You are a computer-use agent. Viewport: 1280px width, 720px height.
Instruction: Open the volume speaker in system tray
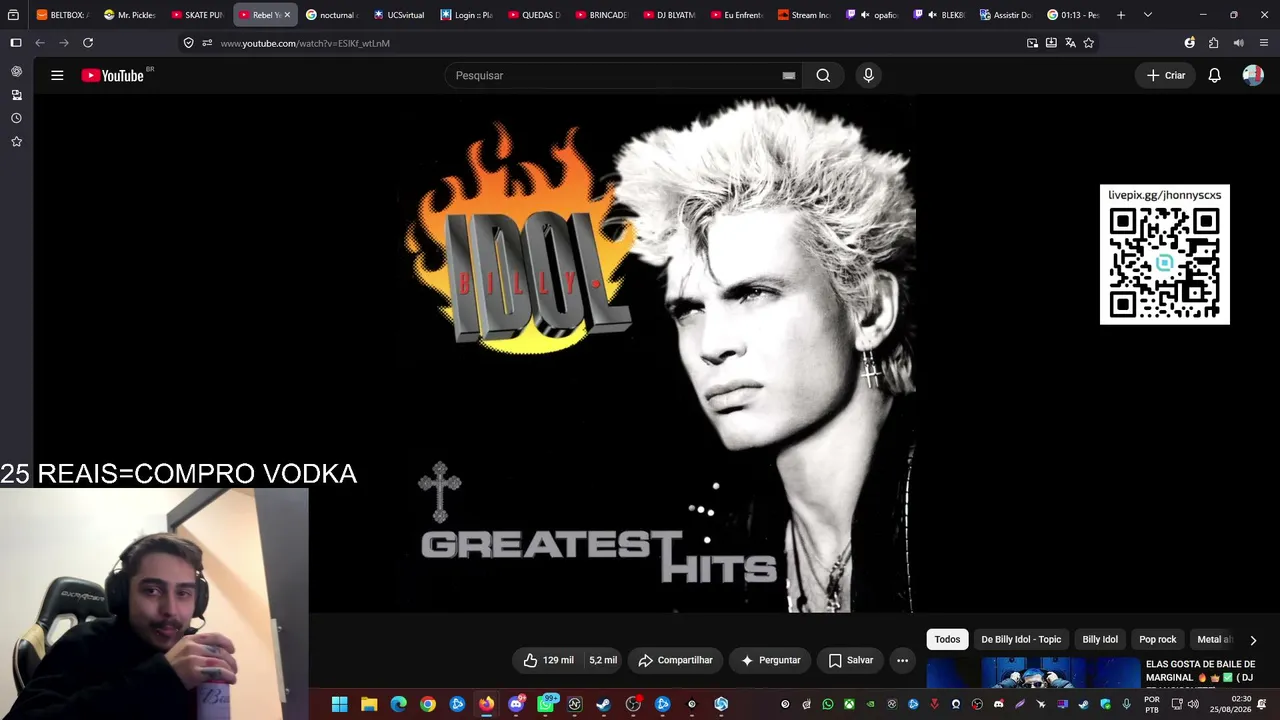coord(1192,704)
